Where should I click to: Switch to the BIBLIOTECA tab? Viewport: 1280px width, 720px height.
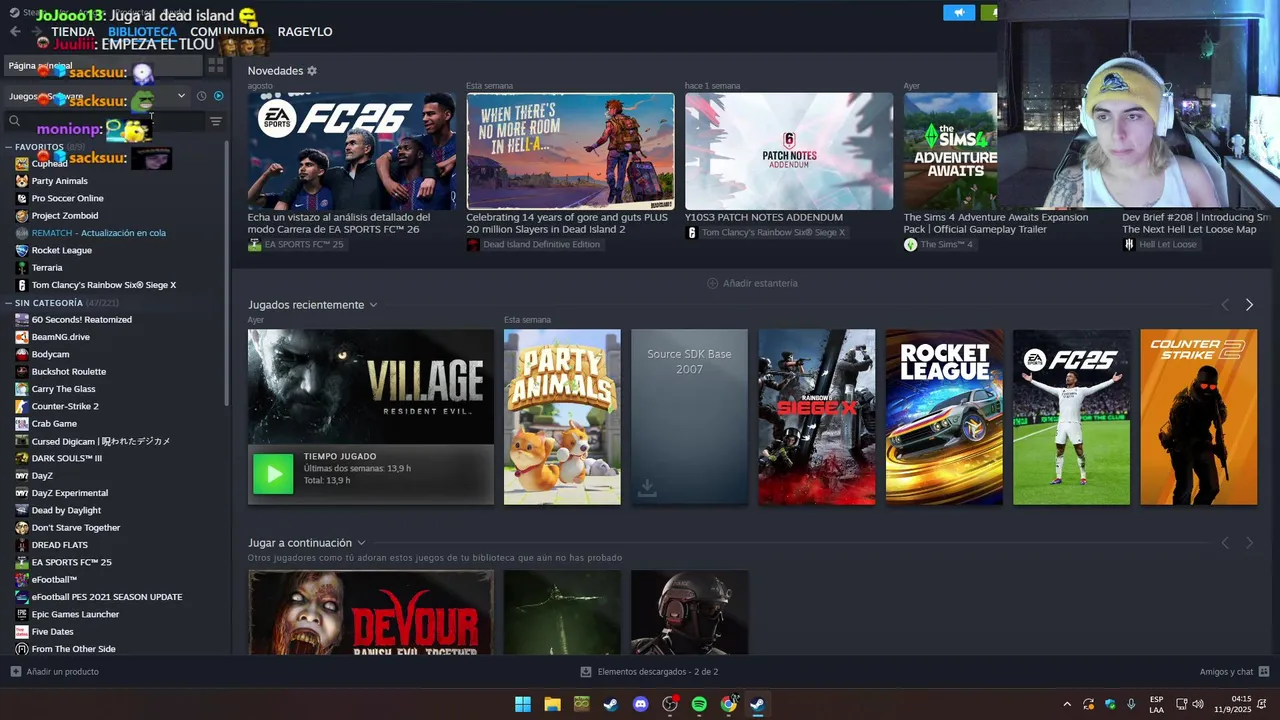pos(142,32)
